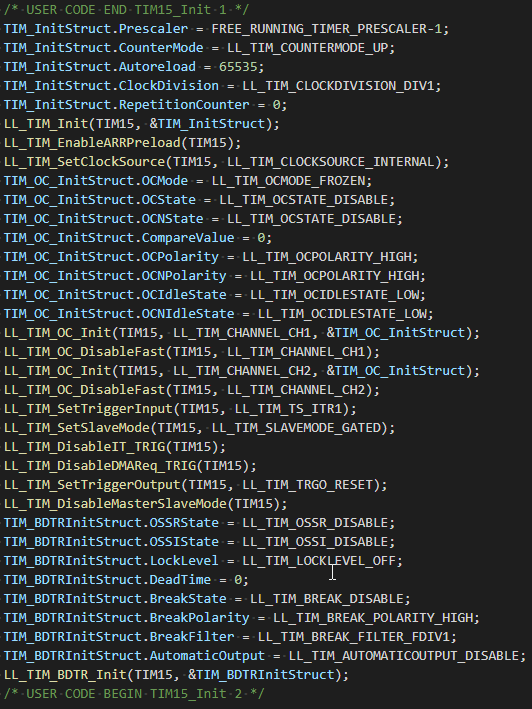Click the RepetitionCounter field name
This screenshot has width=532, height=709.
pos(184,104)
